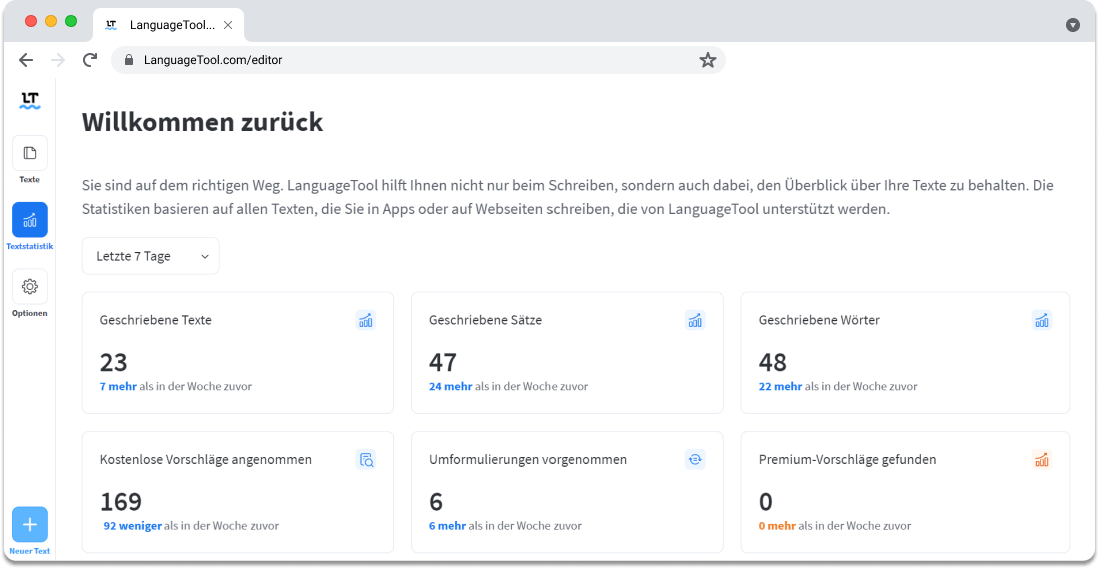The width and height of the screenshot is (1099, 569).
Task: Click the Texte sidebar label
Action: coord(29,179)
